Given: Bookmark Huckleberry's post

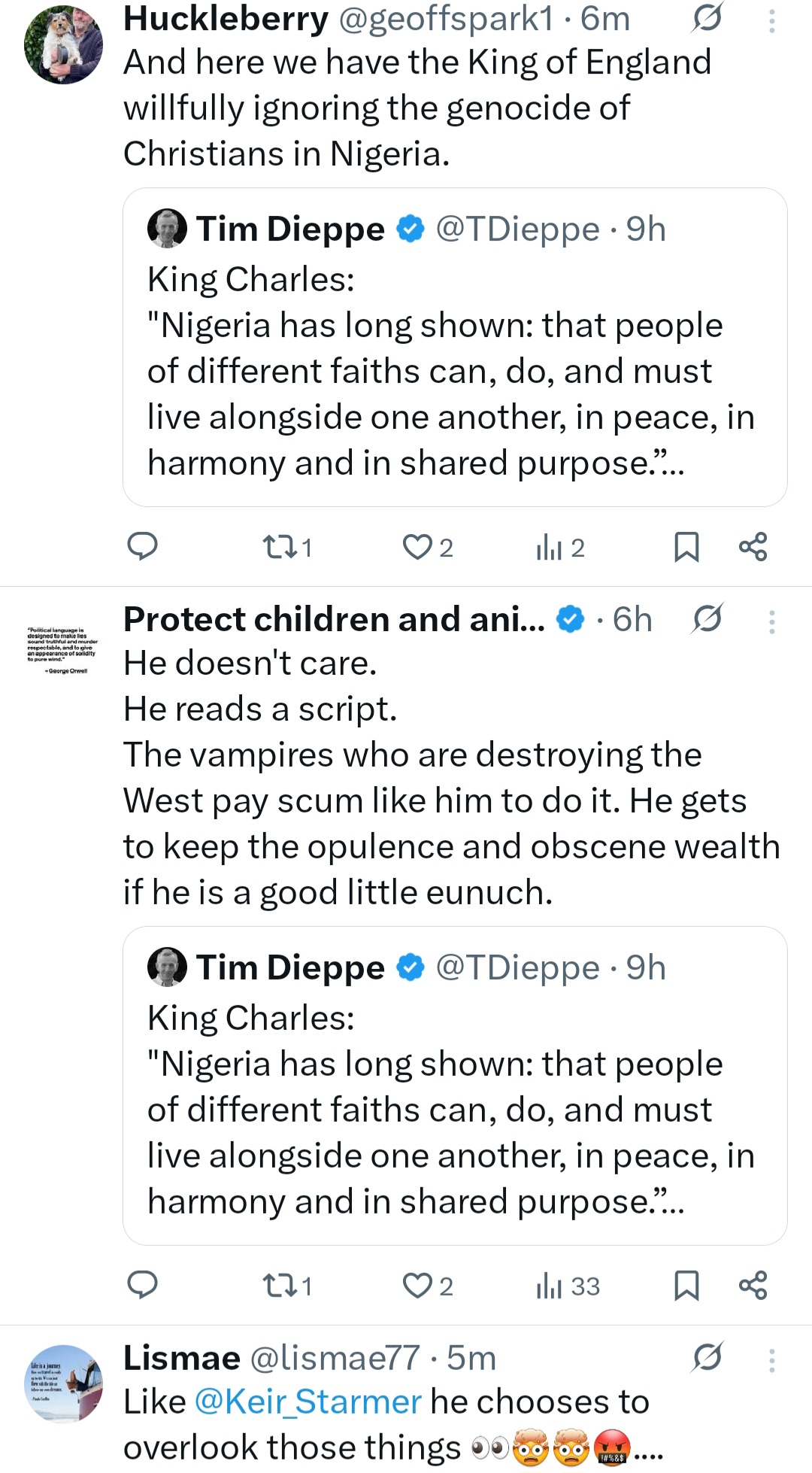Looking at the screenshot, I should click(x=686, y=547).
